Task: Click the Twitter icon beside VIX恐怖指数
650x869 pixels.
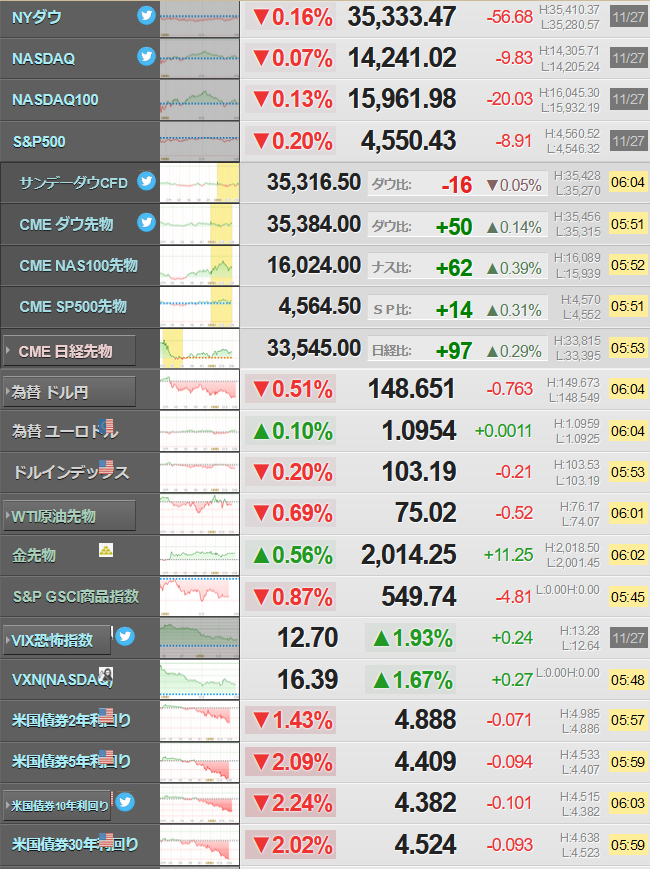Action: (x=125, y=636)
